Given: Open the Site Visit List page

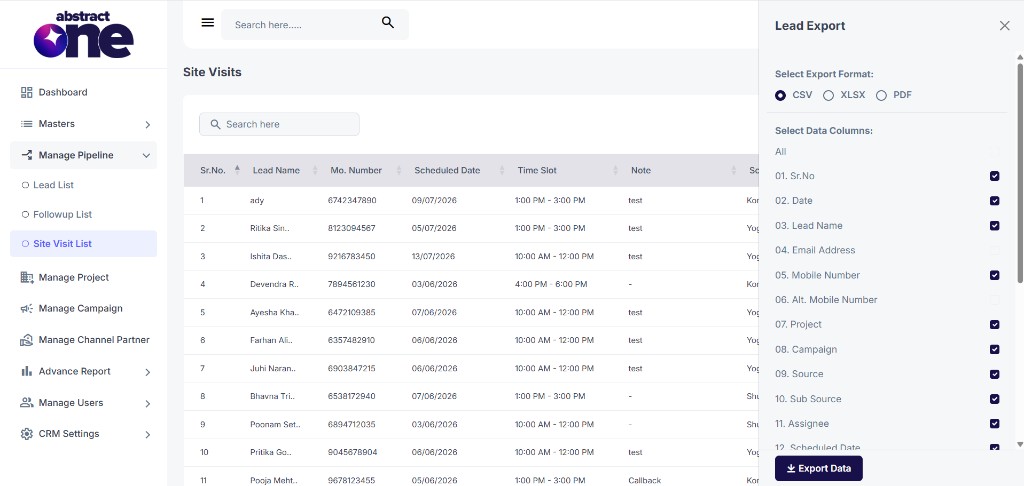Looking at the screenshot, I should [x=84, y=244].
